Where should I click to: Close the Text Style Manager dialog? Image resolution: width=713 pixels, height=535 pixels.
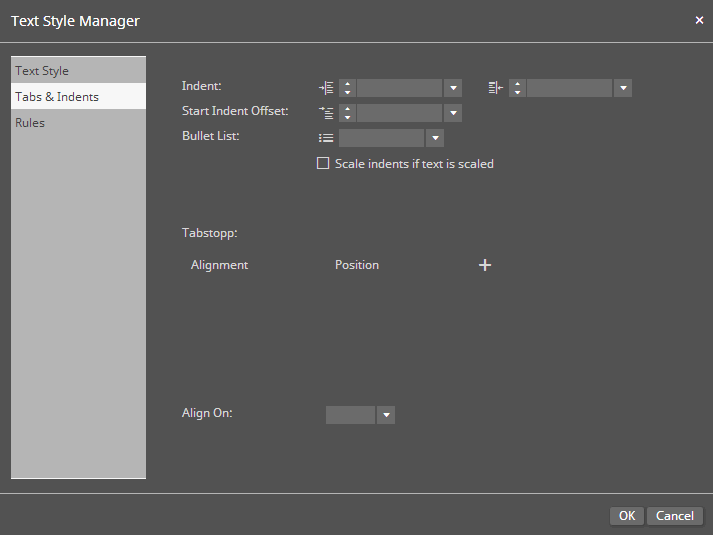pyautogui.click(x=699, y=20)
